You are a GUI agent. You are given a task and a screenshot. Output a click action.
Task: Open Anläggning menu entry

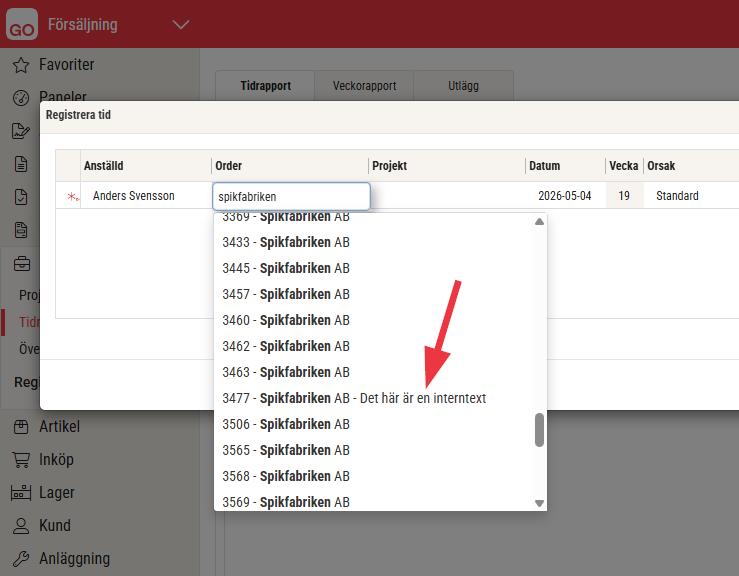(x=74, y=559)
